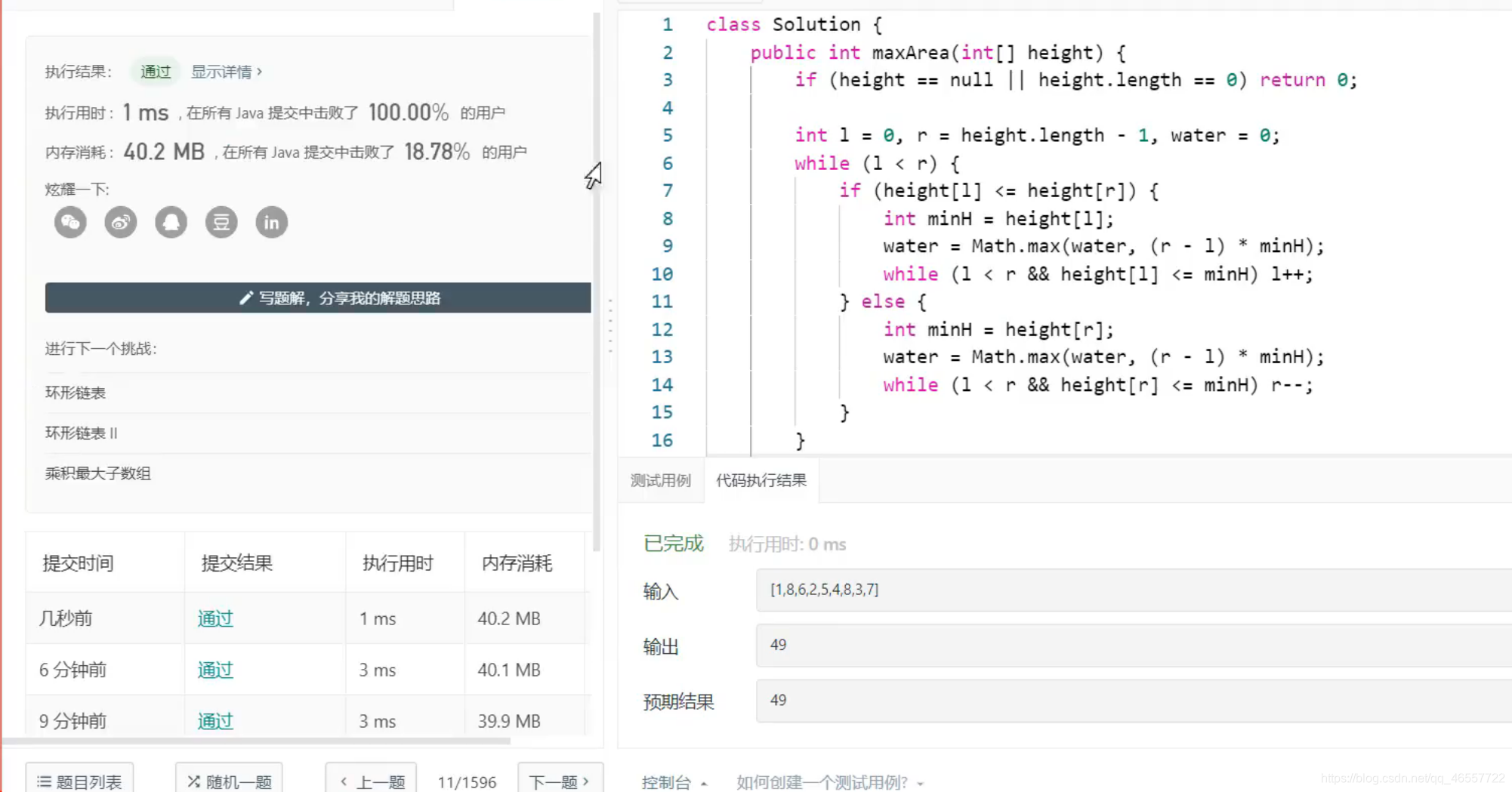Click the left panel vertical scrollbar
The image size is (1512, 792).
point(597,283)
